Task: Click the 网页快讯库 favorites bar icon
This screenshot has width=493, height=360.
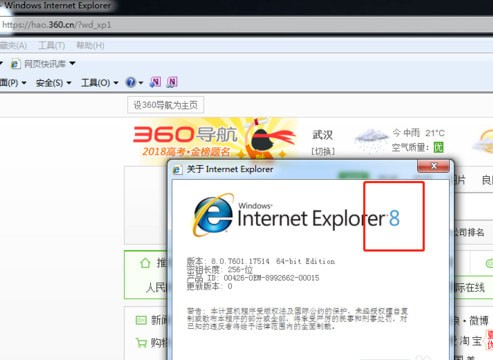Action: [x=15, y=64]
